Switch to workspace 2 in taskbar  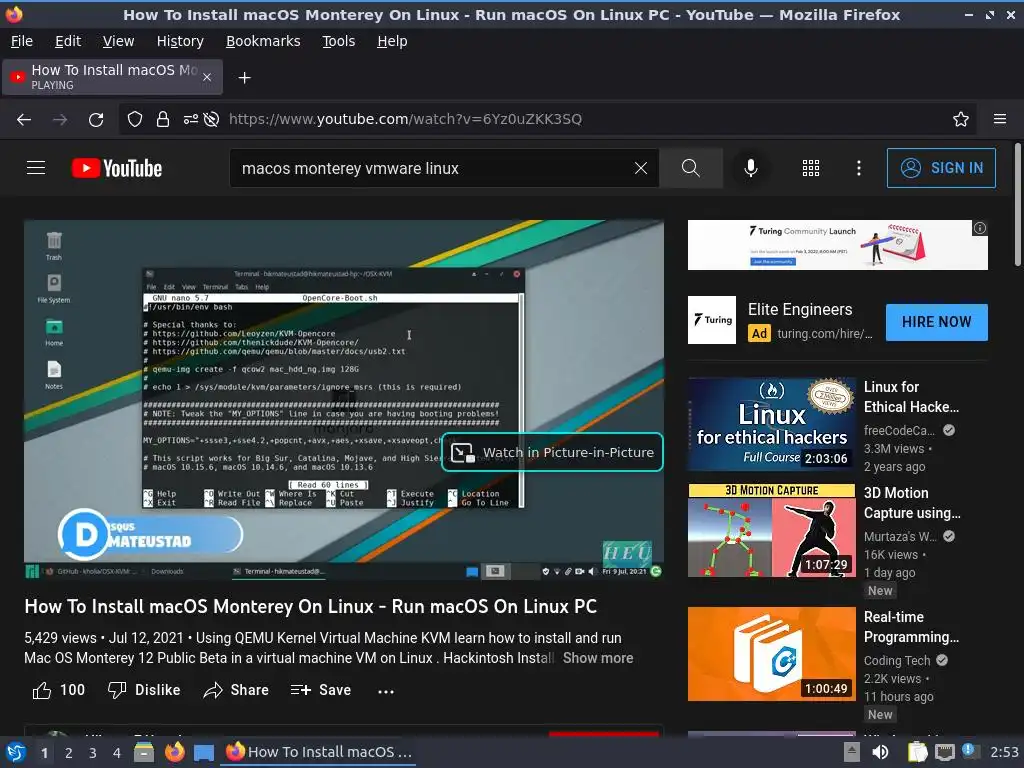[x=69, y=753]
